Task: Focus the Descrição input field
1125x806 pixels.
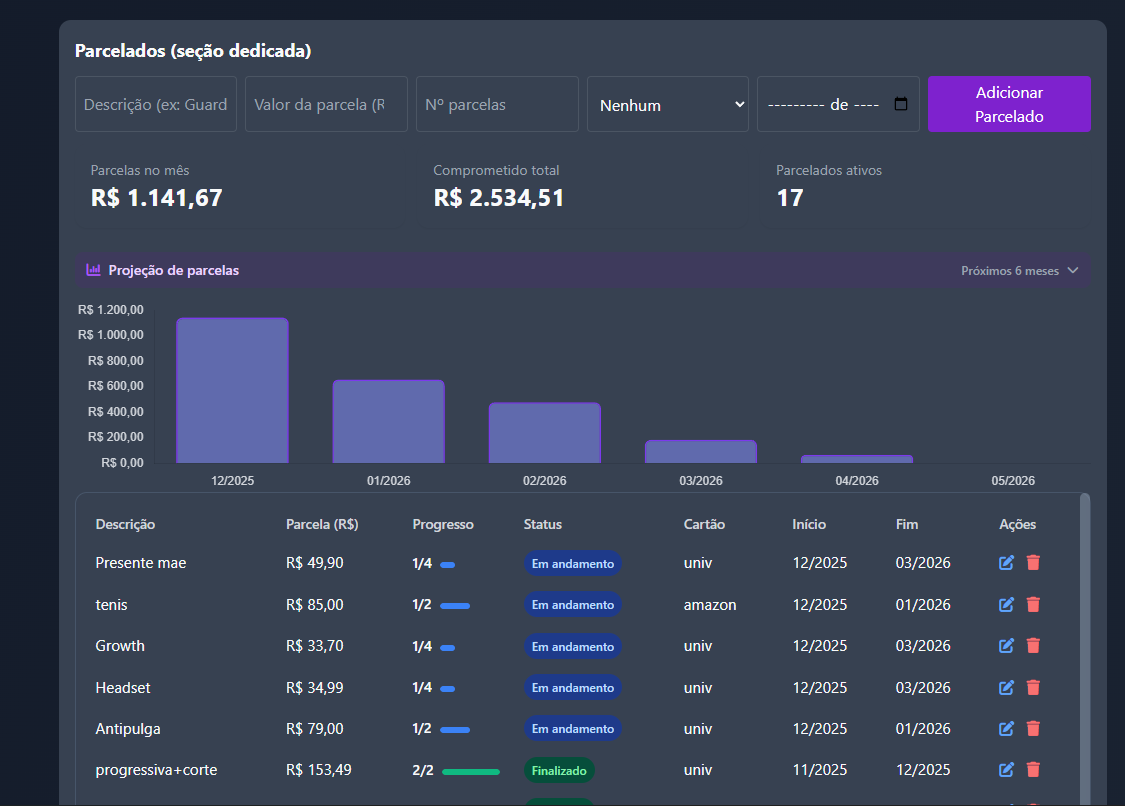Action: [x=156, y=104]
